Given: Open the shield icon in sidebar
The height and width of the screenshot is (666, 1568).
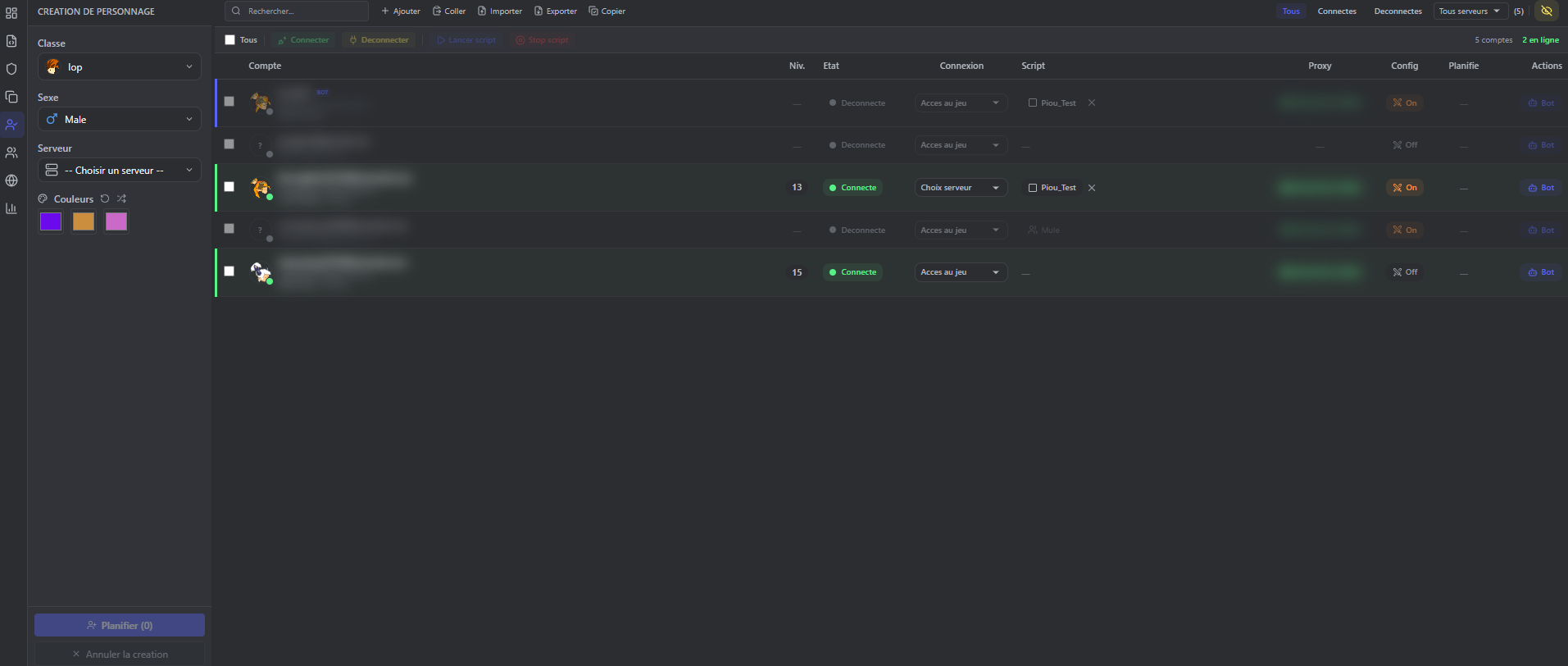Looking at the screenshot, I should pyautogui.click(x=11, y=69).
